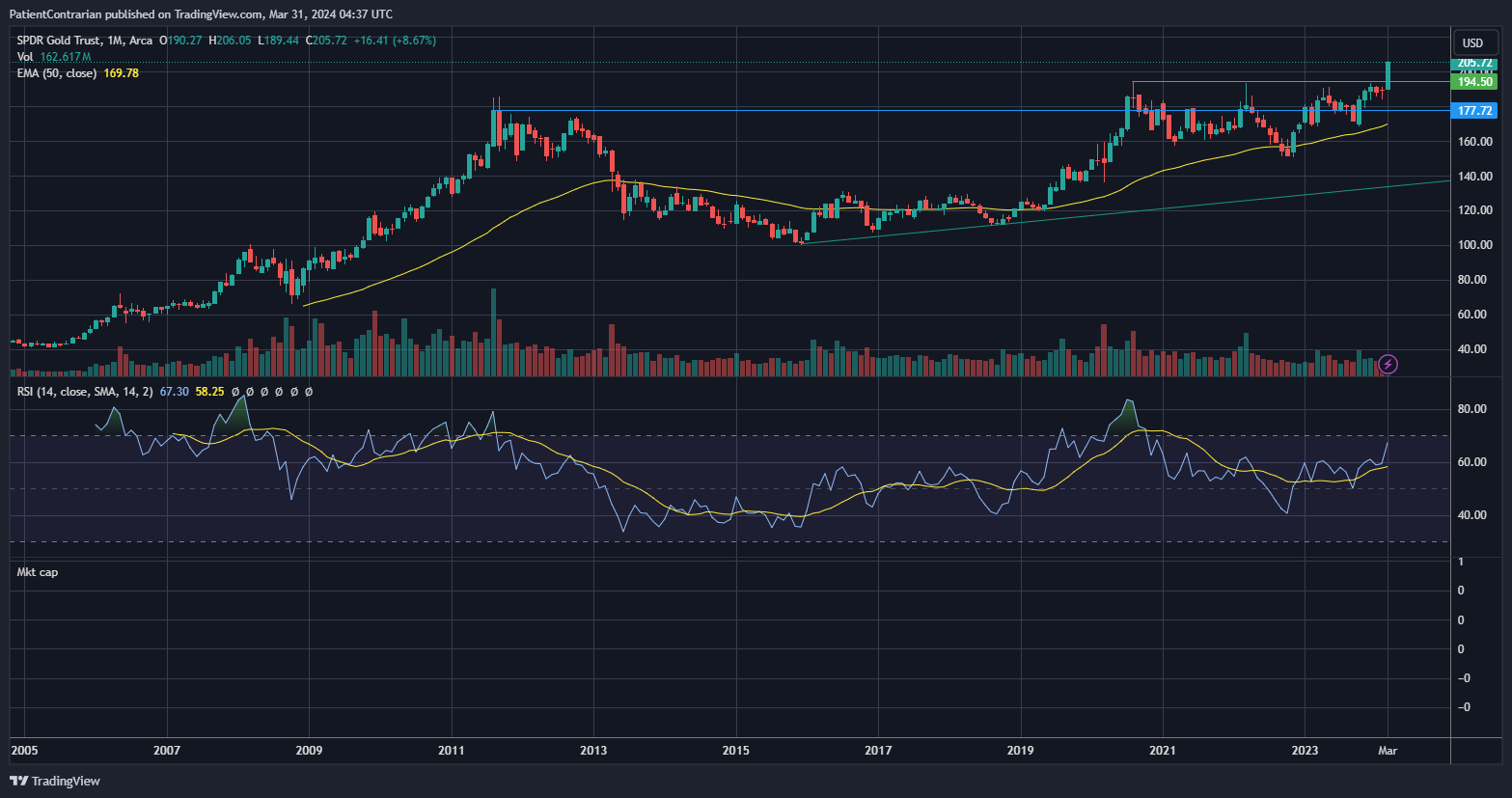Click the low price L189.44
Viewport: 1512px width, 798px height.
point(278,41)
